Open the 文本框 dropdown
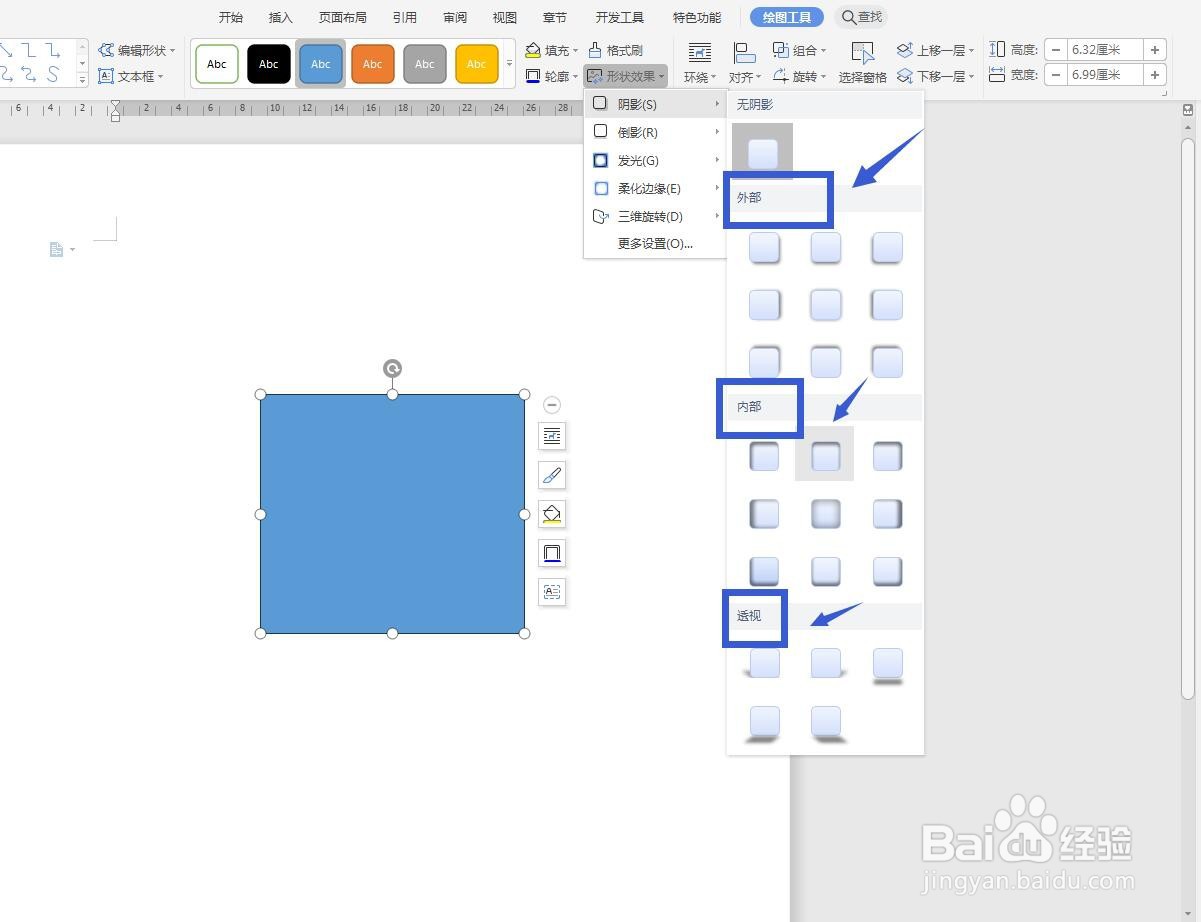 click(131, 76)
